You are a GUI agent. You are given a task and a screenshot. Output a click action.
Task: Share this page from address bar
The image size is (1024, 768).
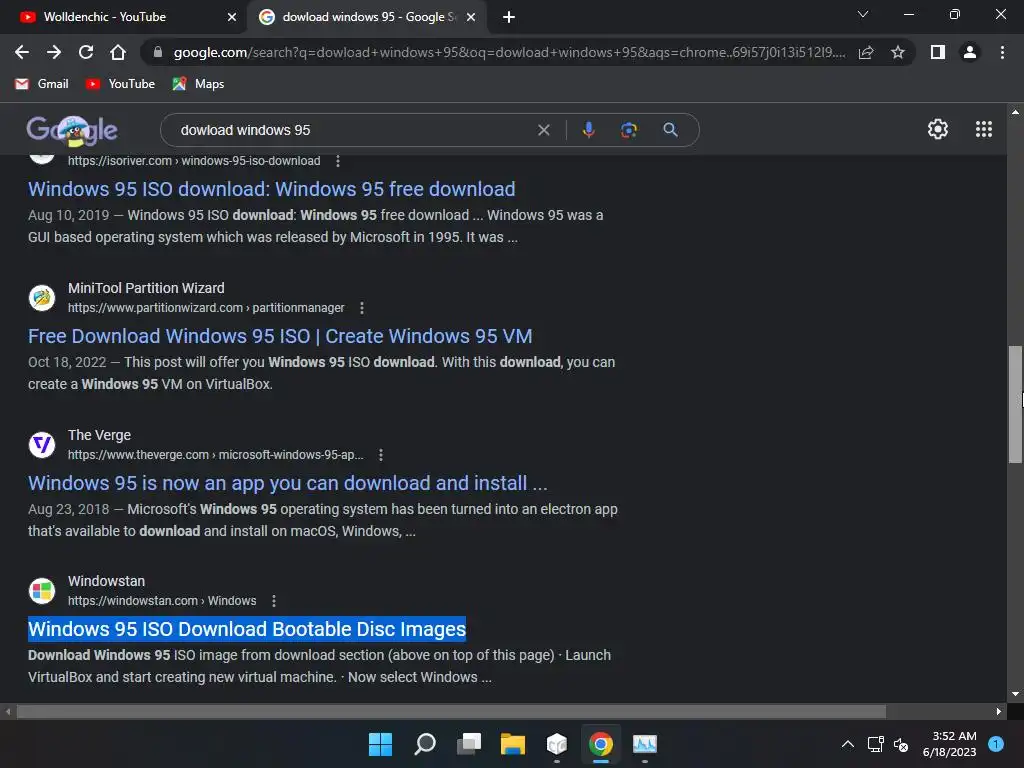(866, 52)
